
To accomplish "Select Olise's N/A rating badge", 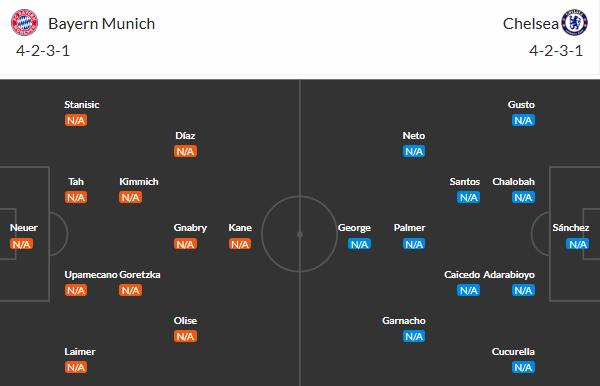I will [x=185, y=336].
